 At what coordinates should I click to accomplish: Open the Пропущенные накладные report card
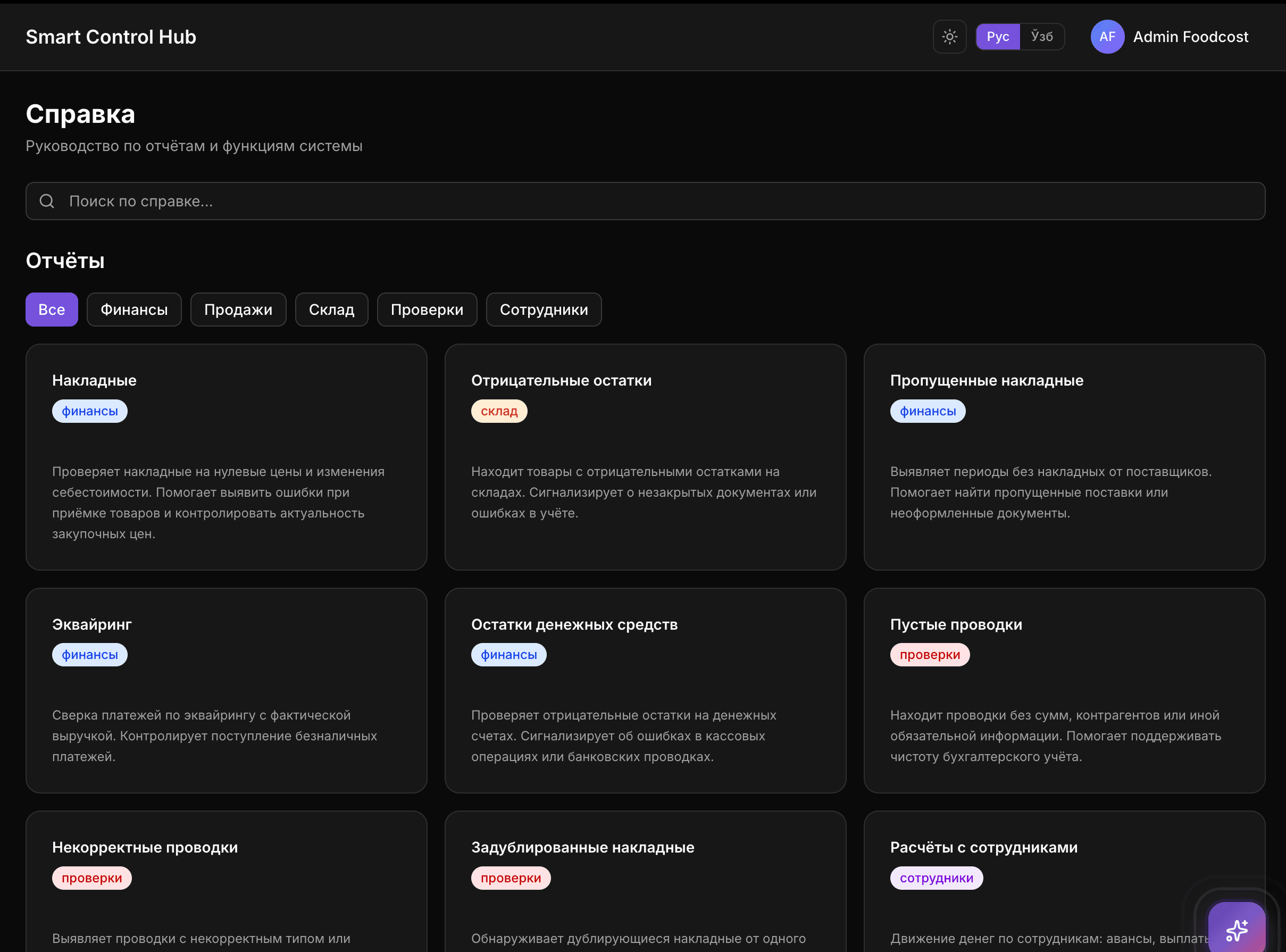1064,457
